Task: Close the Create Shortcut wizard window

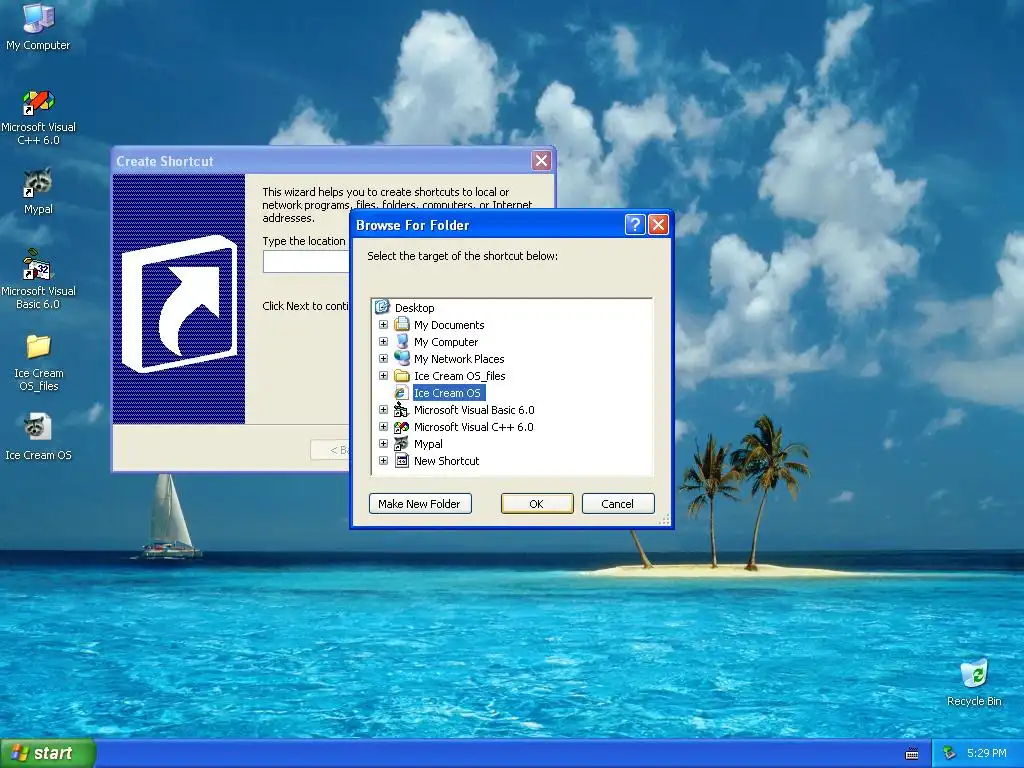Action: [x=541, y=161]
